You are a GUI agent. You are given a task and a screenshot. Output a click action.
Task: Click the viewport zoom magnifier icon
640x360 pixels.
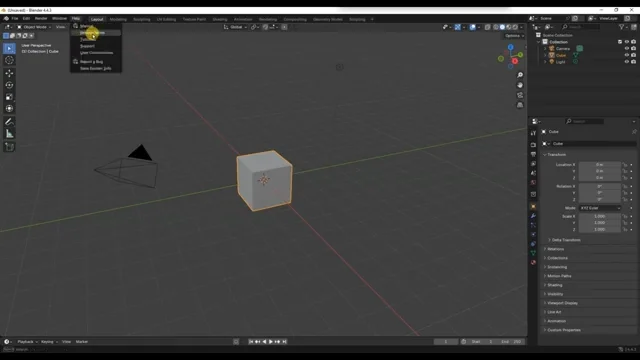520,75
